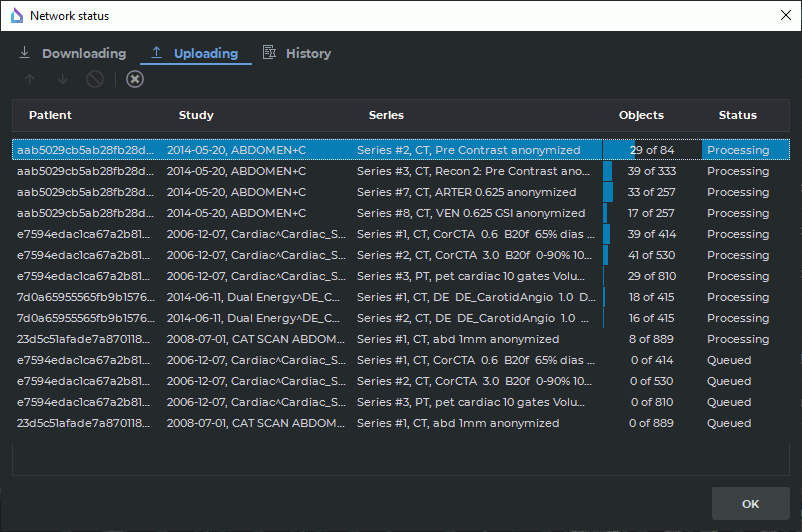Select 'Series #7, CT, ARTER 0.625 anonymized'

click(x=401, y=192)
